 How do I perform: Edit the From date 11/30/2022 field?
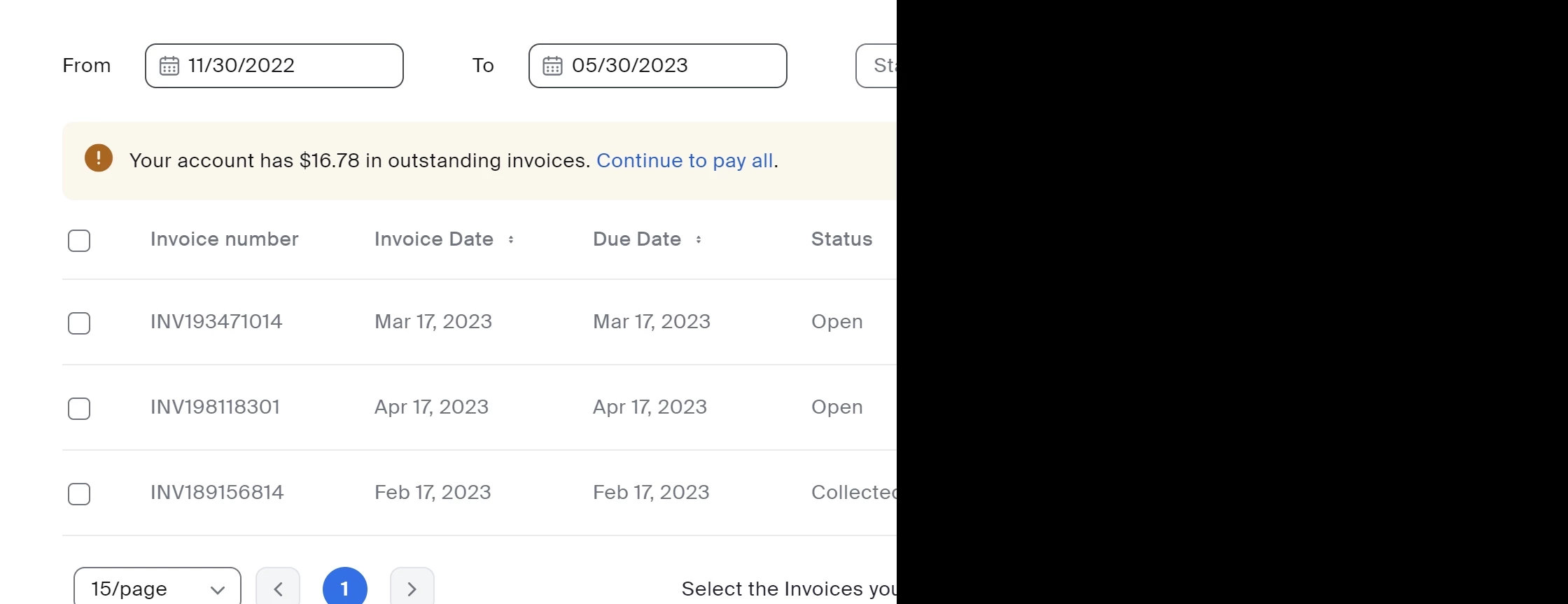pos(274,66)
